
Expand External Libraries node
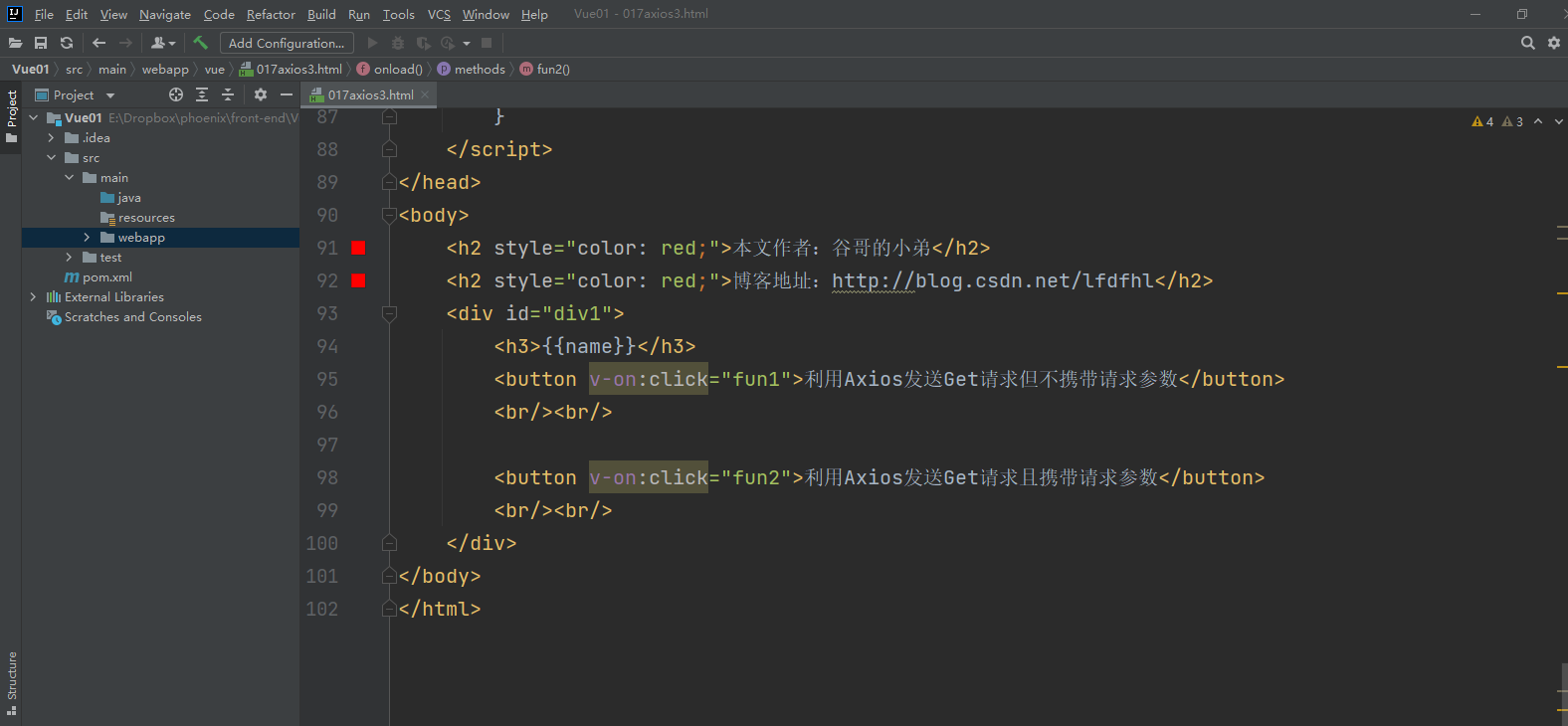pos(34,296)
